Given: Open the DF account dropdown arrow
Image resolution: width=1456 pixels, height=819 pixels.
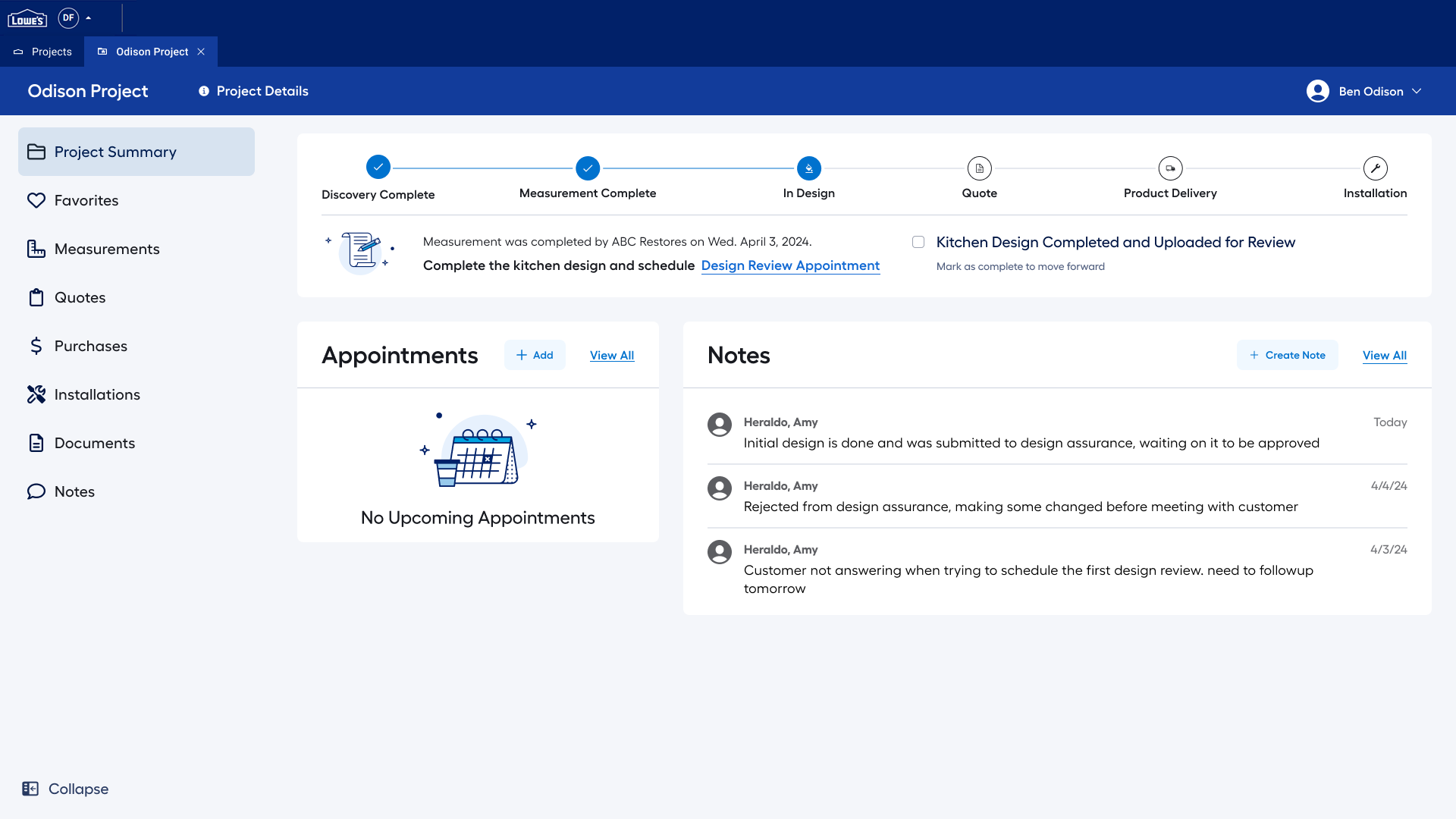Looking at the screenshot, I should click(89, 18).
